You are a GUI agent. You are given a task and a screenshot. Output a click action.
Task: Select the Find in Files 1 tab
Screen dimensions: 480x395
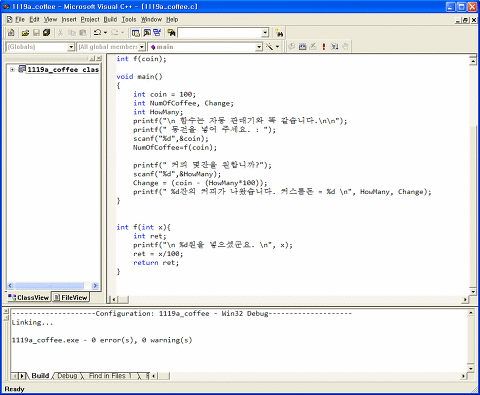point(110,376)
